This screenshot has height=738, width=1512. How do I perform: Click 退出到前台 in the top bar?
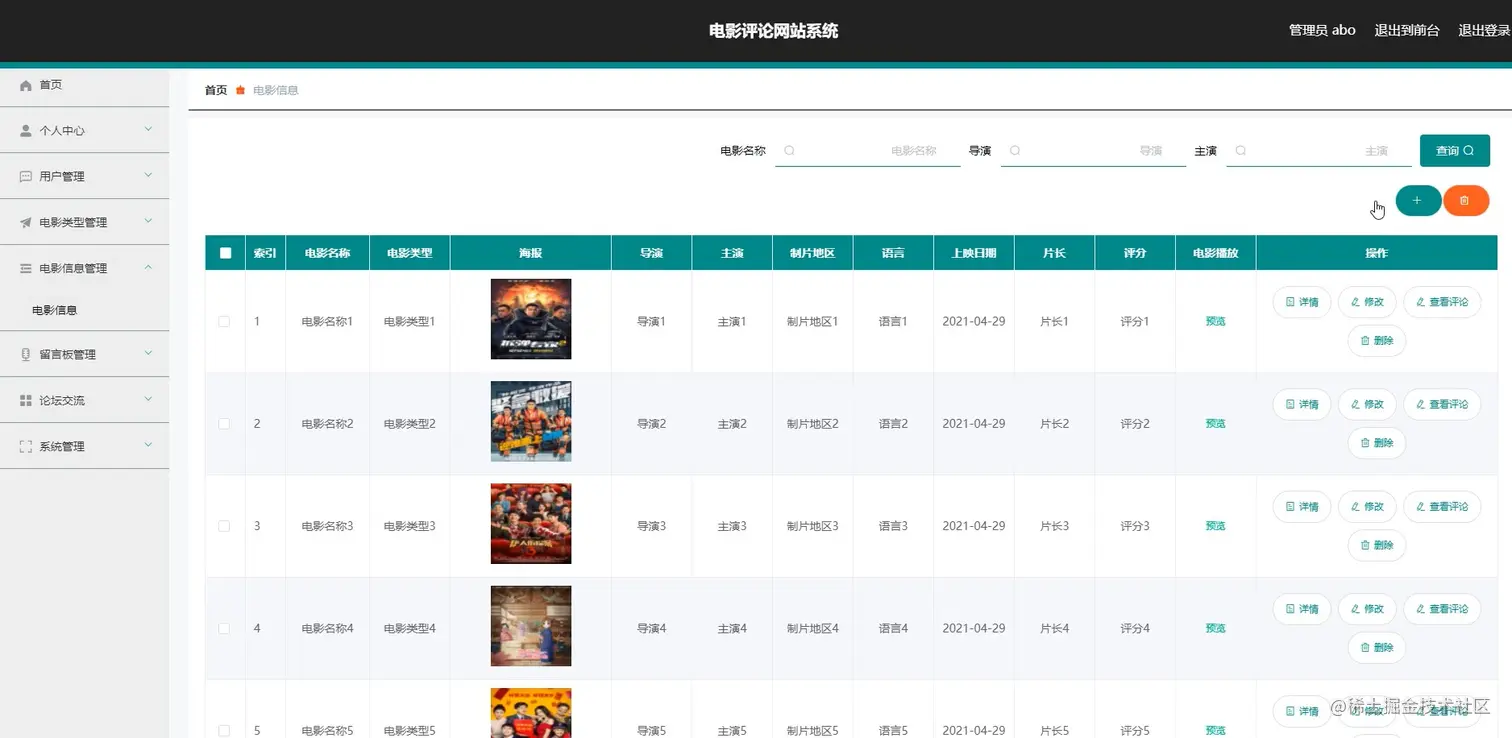1407,31
